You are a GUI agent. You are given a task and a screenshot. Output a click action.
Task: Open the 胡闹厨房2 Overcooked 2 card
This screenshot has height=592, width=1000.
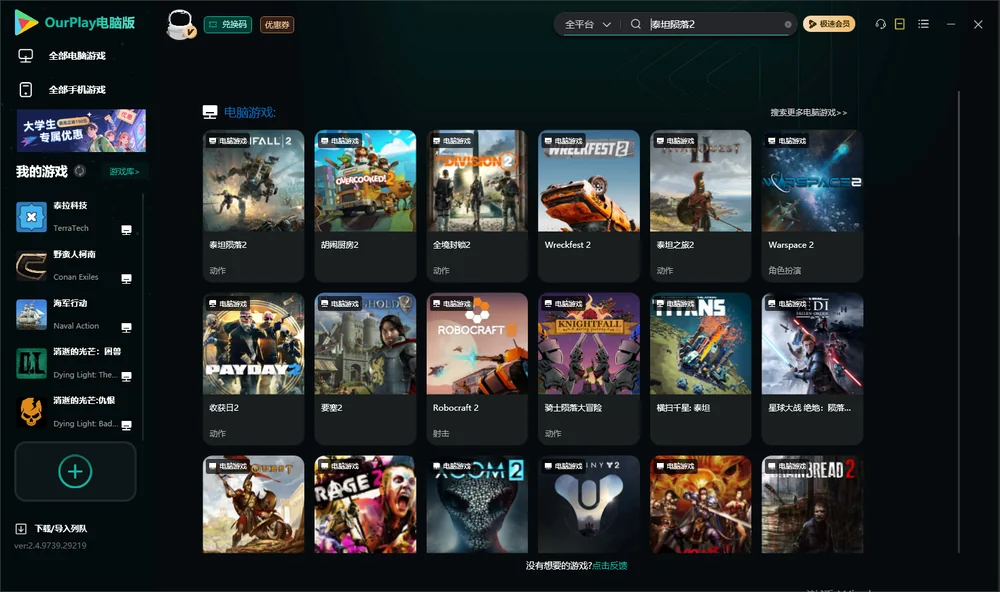pos(365,205)
